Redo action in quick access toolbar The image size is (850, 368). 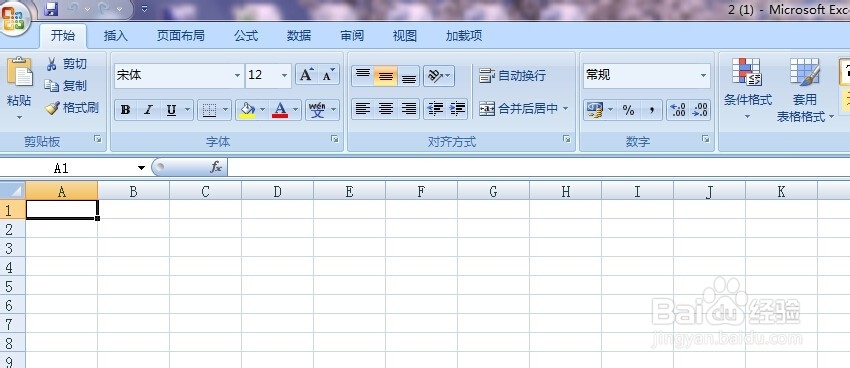click(105, 9)
